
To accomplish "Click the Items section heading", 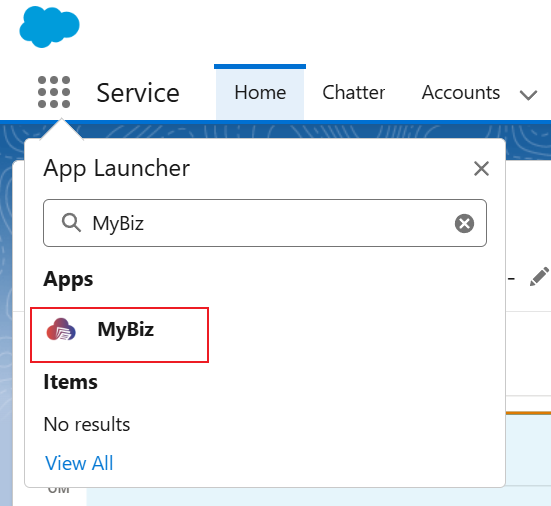I will point(70,382).
